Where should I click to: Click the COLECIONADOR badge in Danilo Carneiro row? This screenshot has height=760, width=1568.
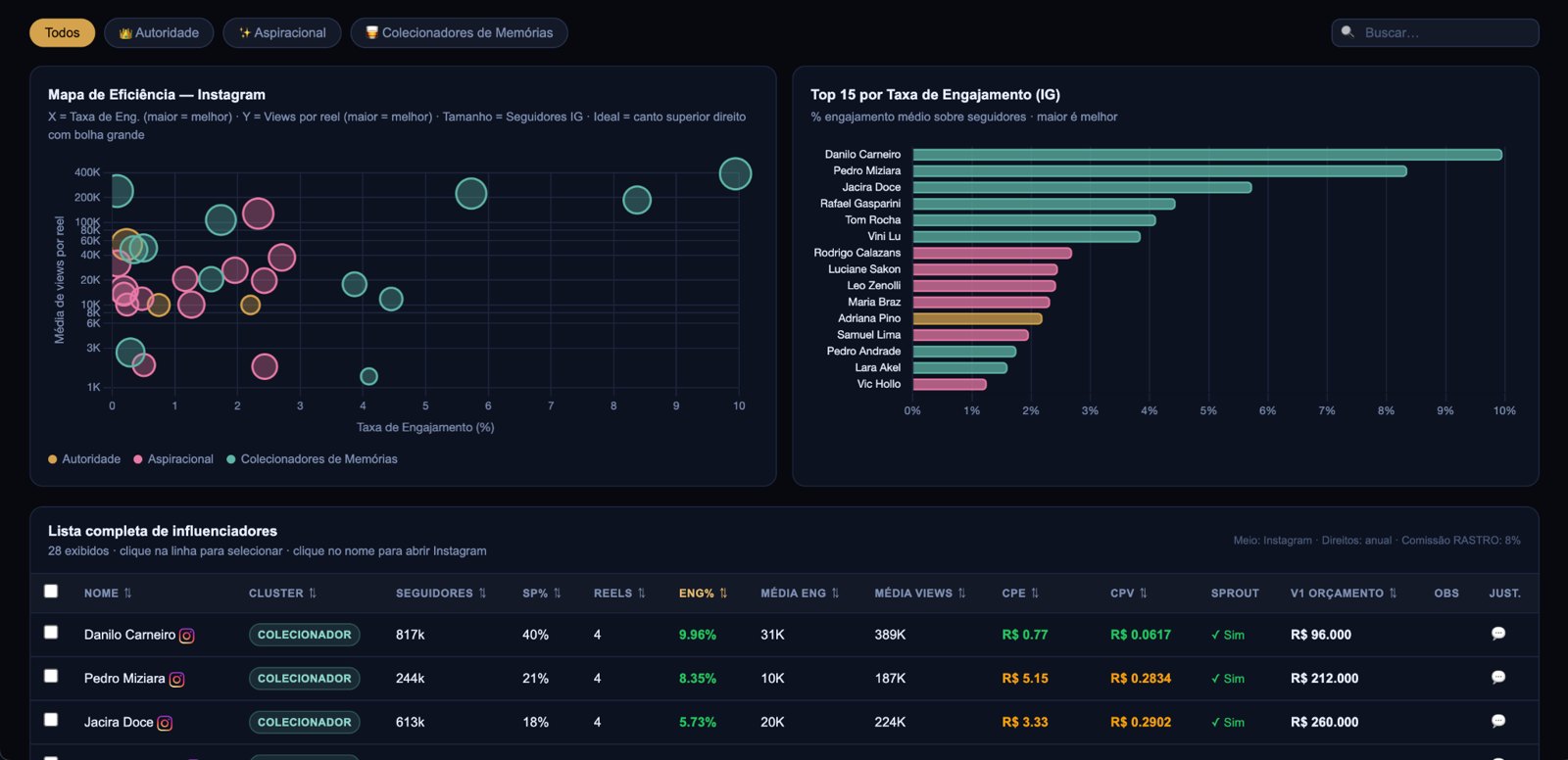point(304,635)
